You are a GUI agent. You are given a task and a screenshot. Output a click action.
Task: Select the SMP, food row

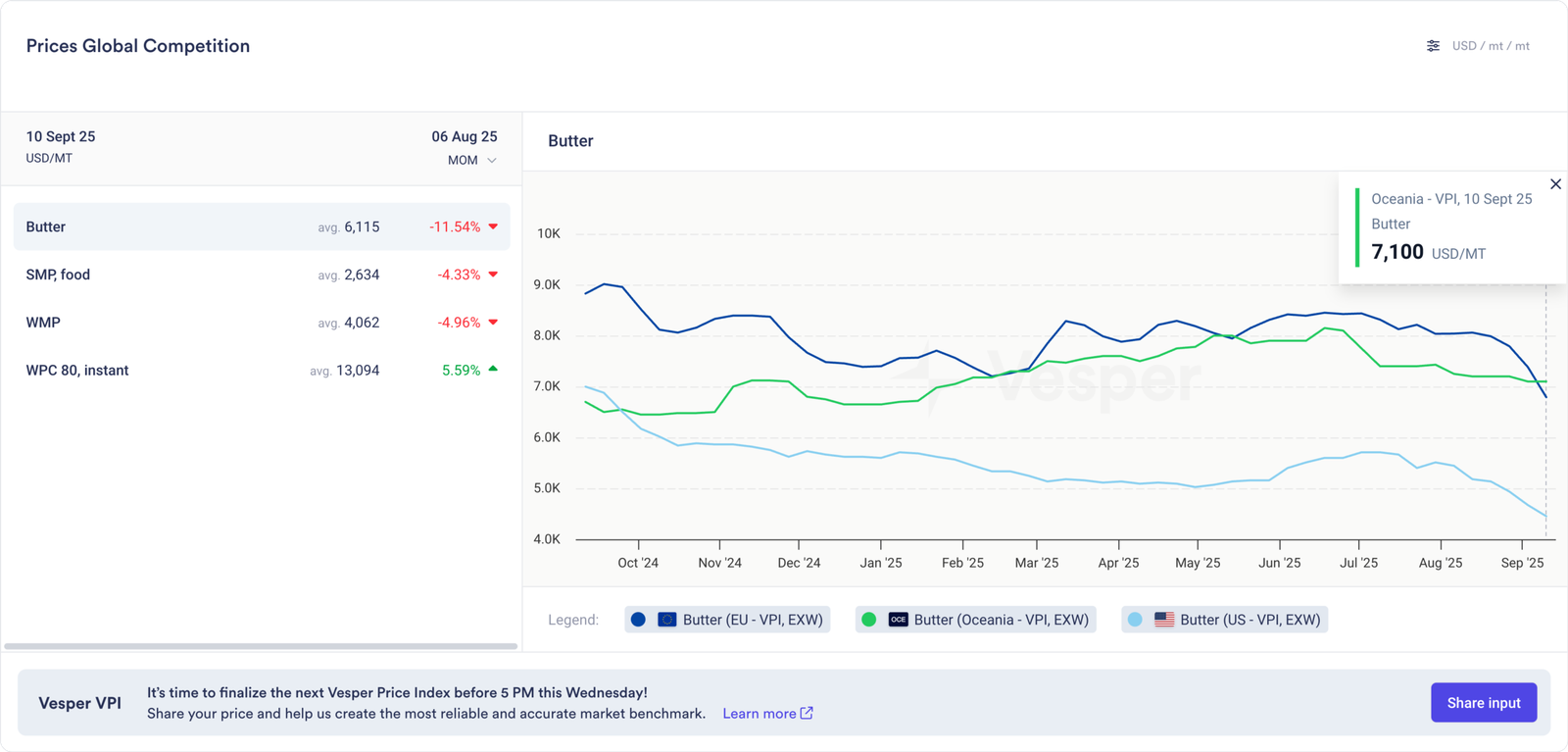(x=262, y=275)
